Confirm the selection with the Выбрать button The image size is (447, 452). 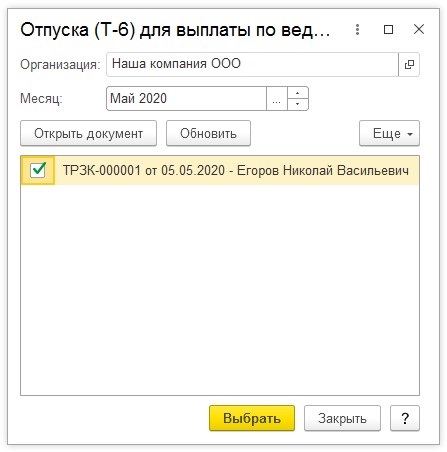(x=252, y=418)
